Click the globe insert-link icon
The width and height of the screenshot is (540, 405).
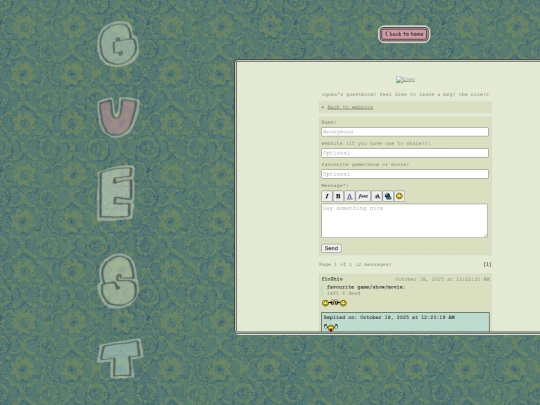click(x=388, y=196)
